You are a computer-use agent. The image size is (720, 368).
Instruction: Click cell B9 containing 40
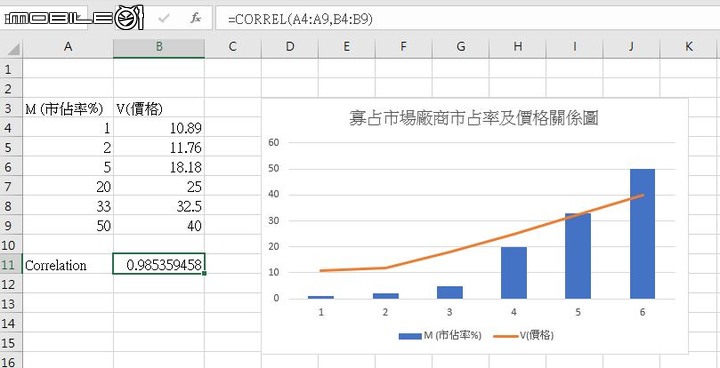click(x=159, y=226)
